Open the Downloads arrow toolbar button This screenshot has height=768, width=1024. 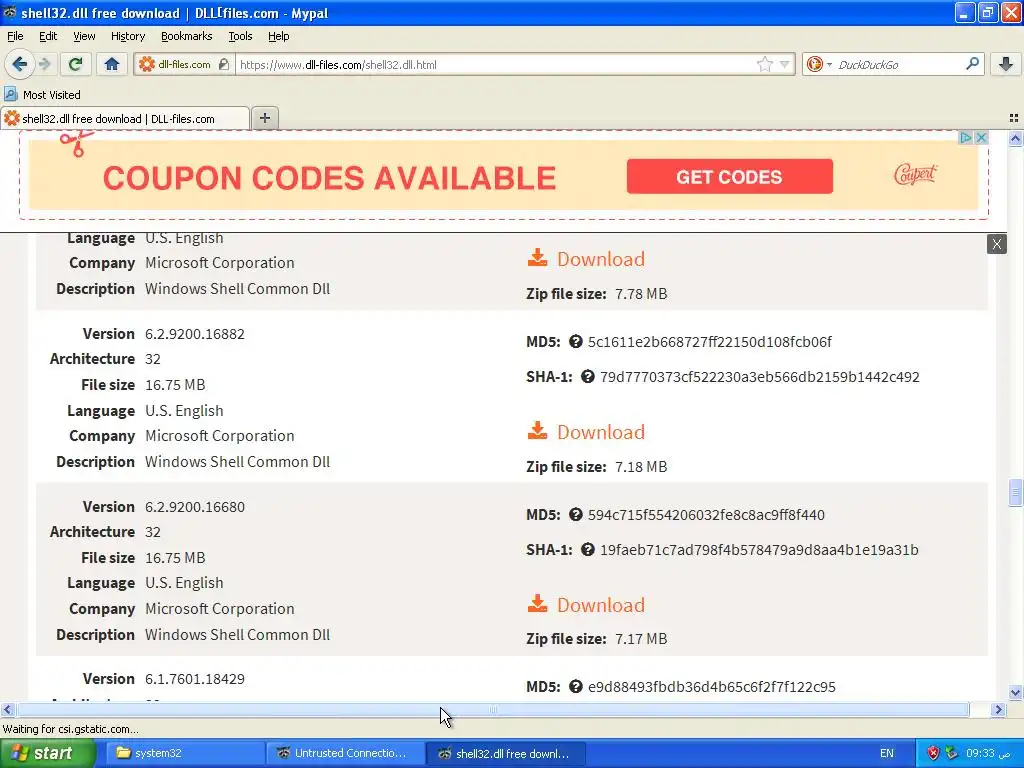(1006, 64)
